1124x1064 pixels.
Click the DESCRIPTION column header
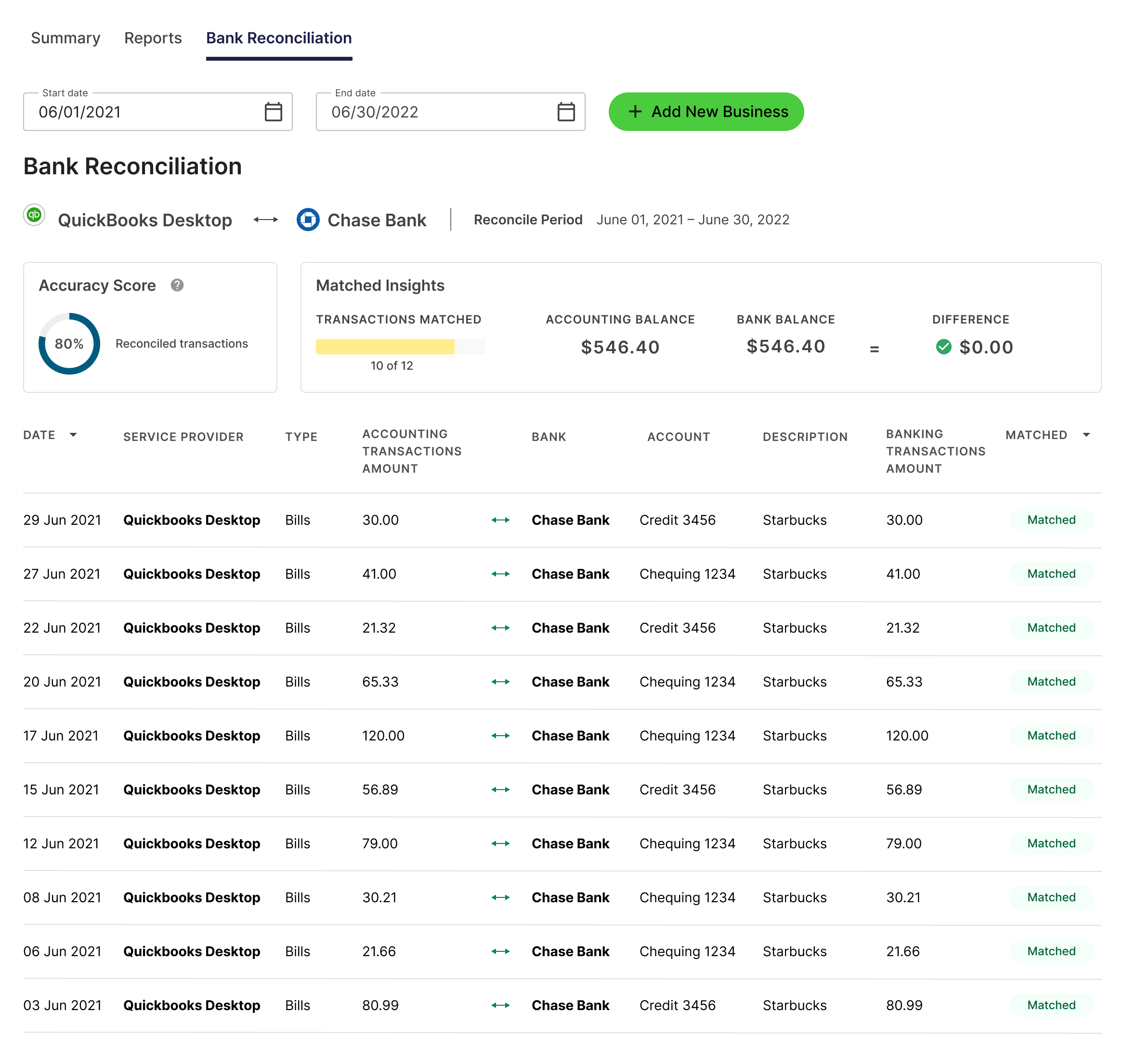click(805, 437)
